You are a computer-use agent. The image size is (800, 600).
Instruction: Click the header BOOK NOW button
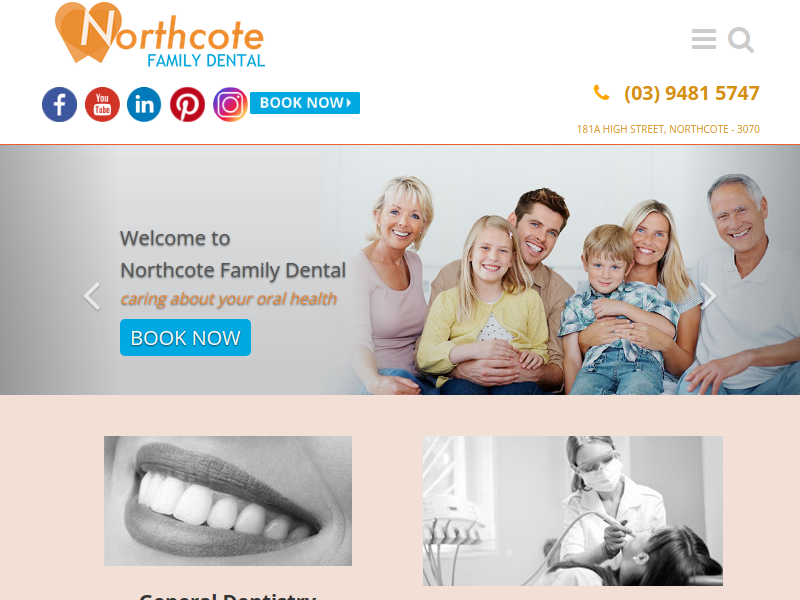pyautogui.click(x=305, y=103)
